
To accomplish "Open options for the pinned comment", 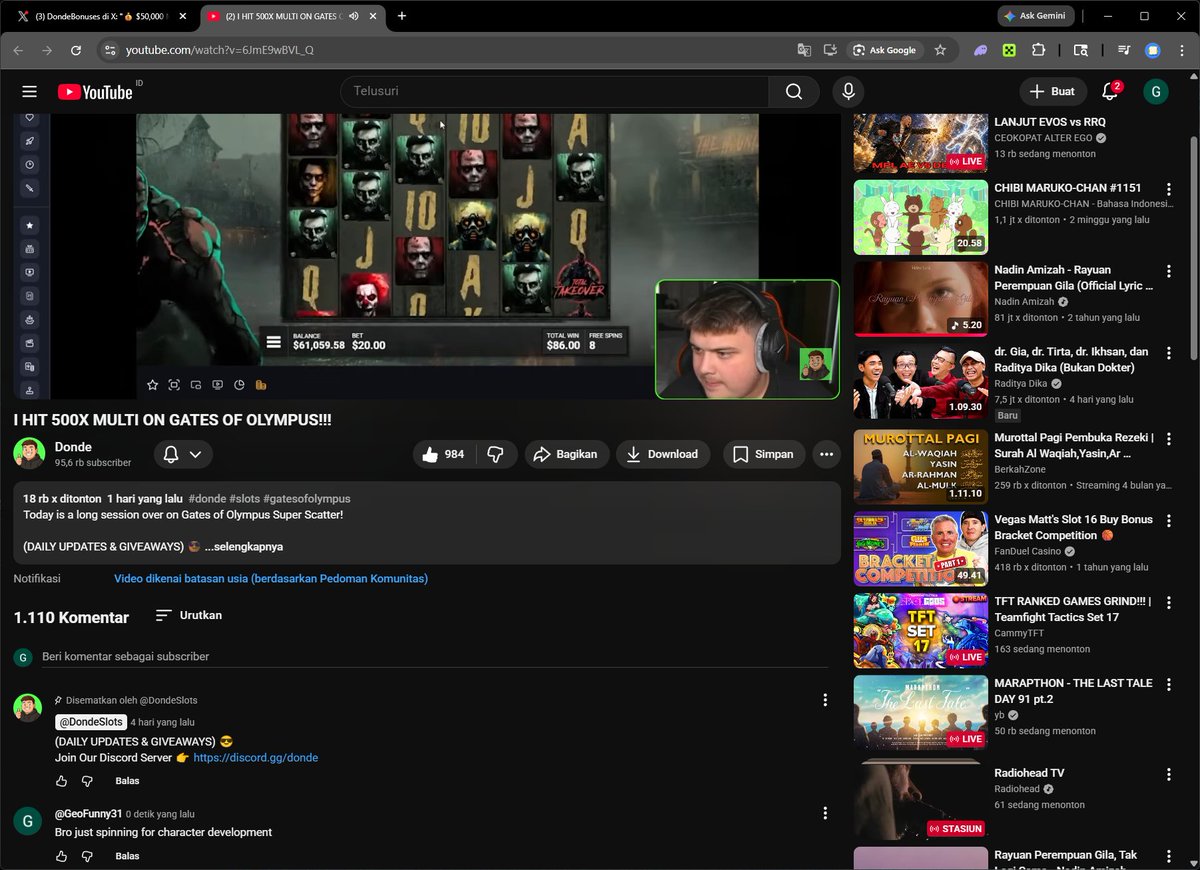I will click(825, 700).
